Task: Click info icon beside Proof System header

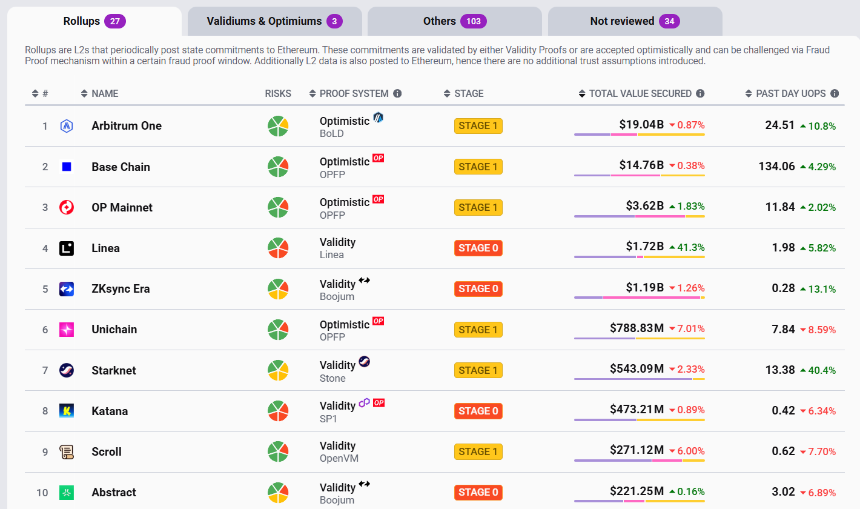Action: pyautogui.click(x=397, y=94)
